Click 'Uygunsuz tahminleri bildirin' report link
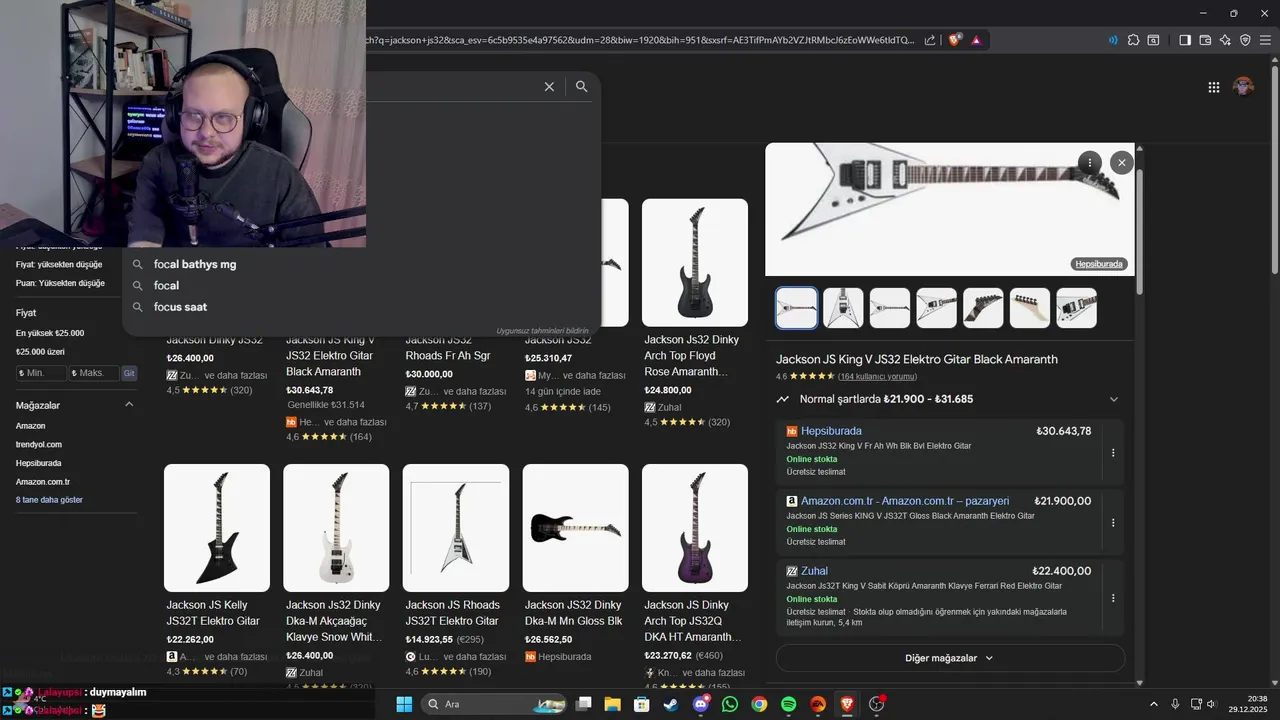This screenshot has height=720, width=1280. coord(543,330)
